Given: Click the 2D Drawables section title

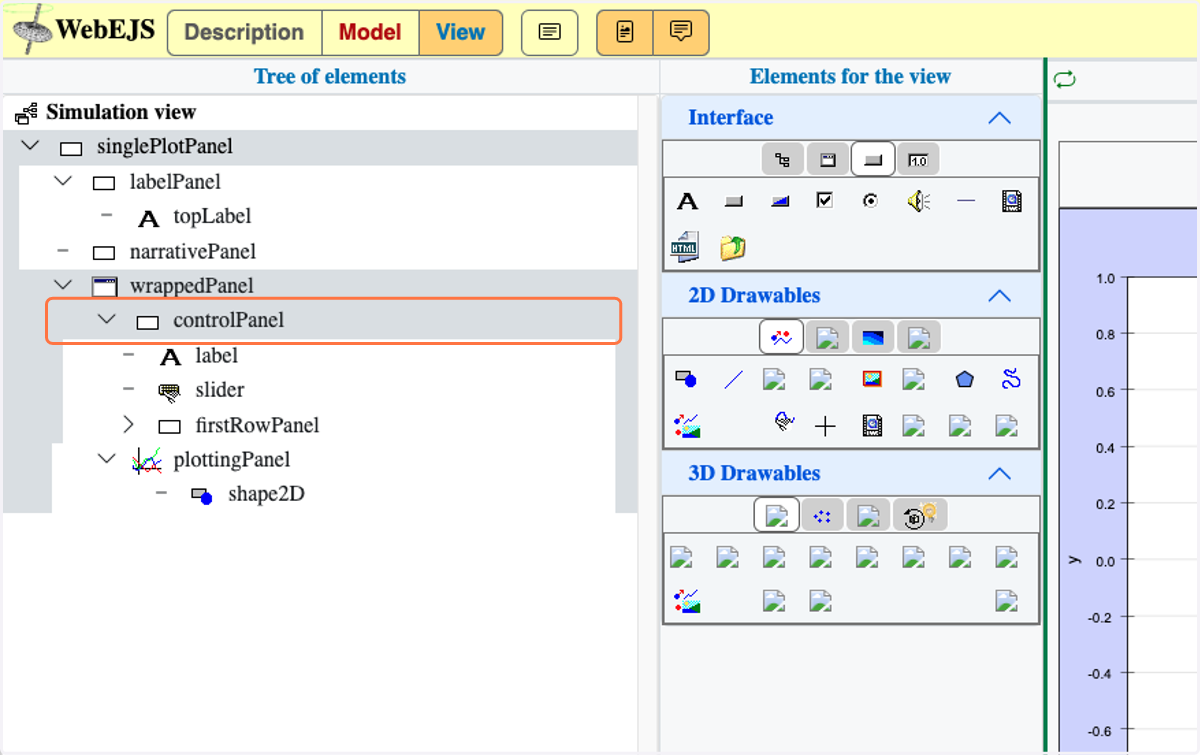Looking at the screenshot, I should 754,296.
